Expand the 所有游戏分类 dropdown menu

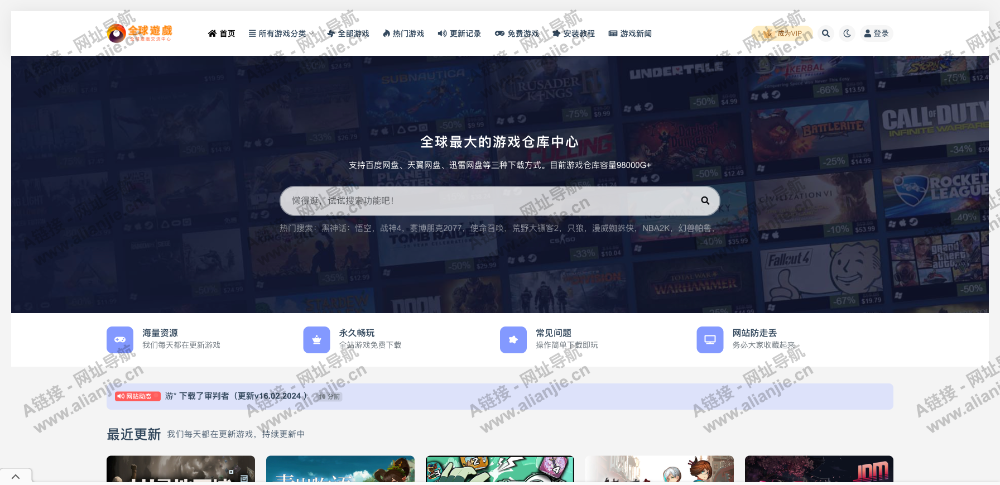pos(281,34)
